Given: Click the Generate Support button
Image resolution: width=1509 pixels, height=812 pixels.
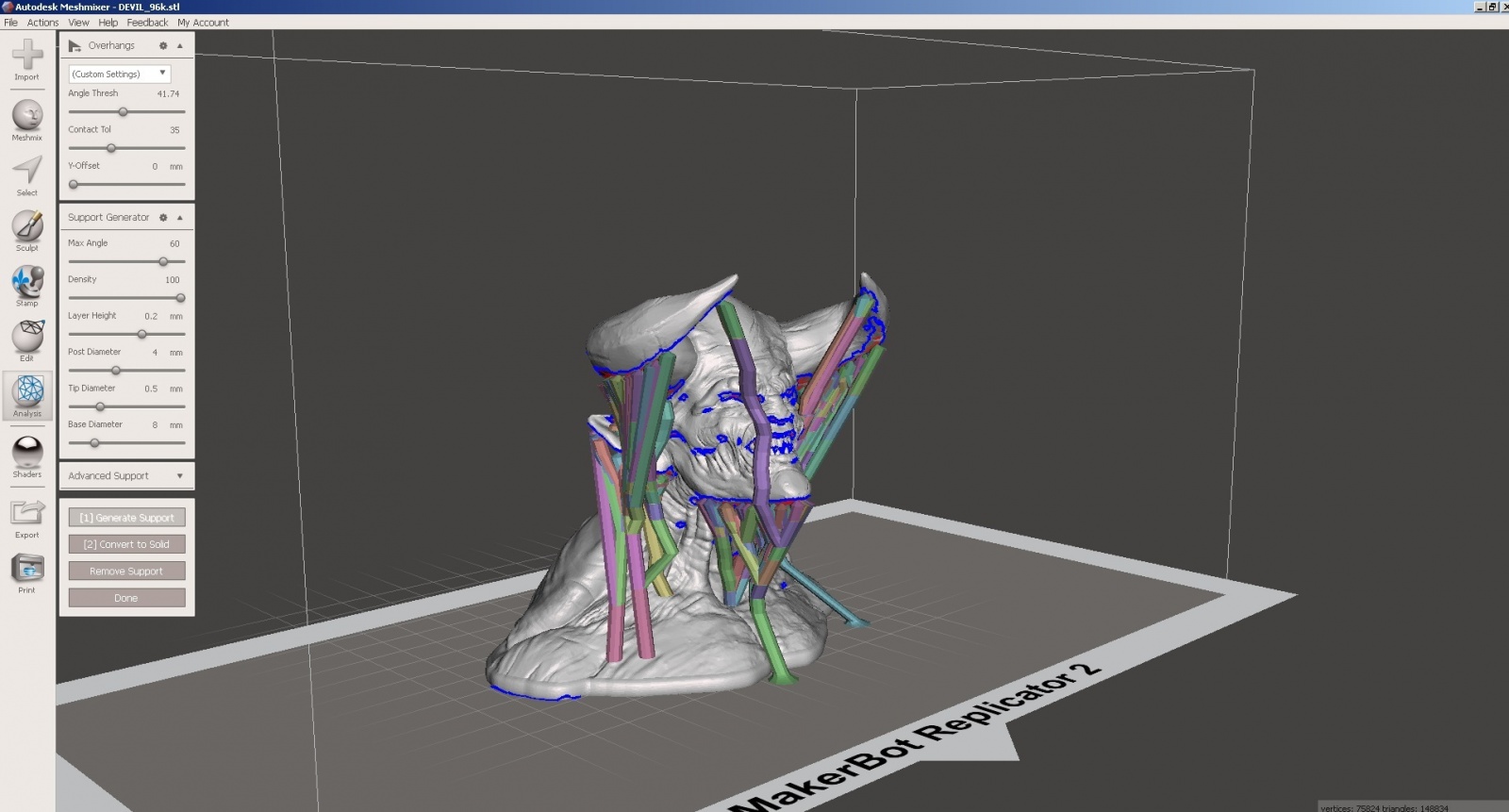Looking at the screenshot, I should (x=126, y=517).
